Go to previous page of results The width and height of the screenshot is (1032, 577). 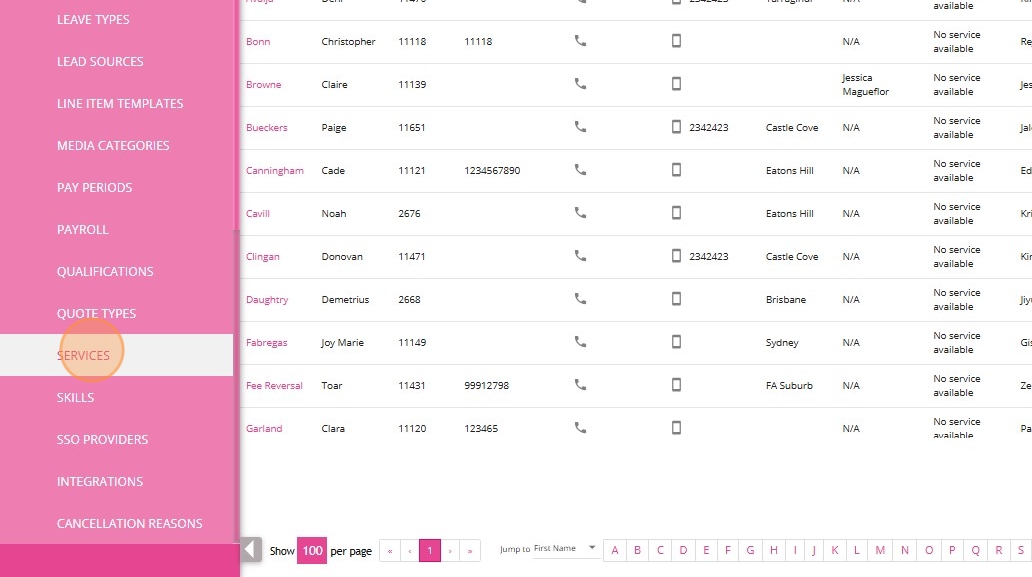tap(409, 551)
